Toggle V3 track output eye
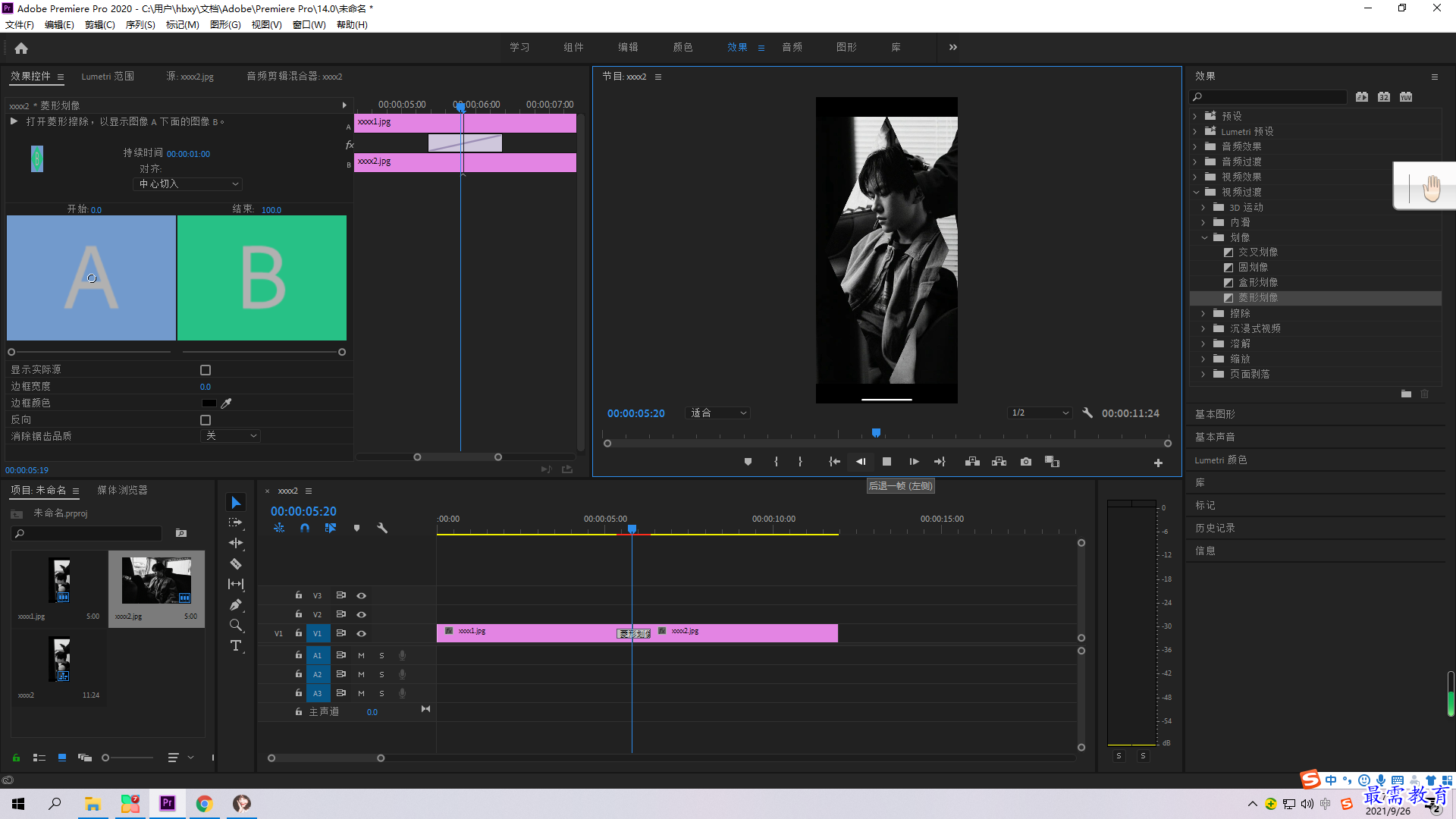 [362, 596]
